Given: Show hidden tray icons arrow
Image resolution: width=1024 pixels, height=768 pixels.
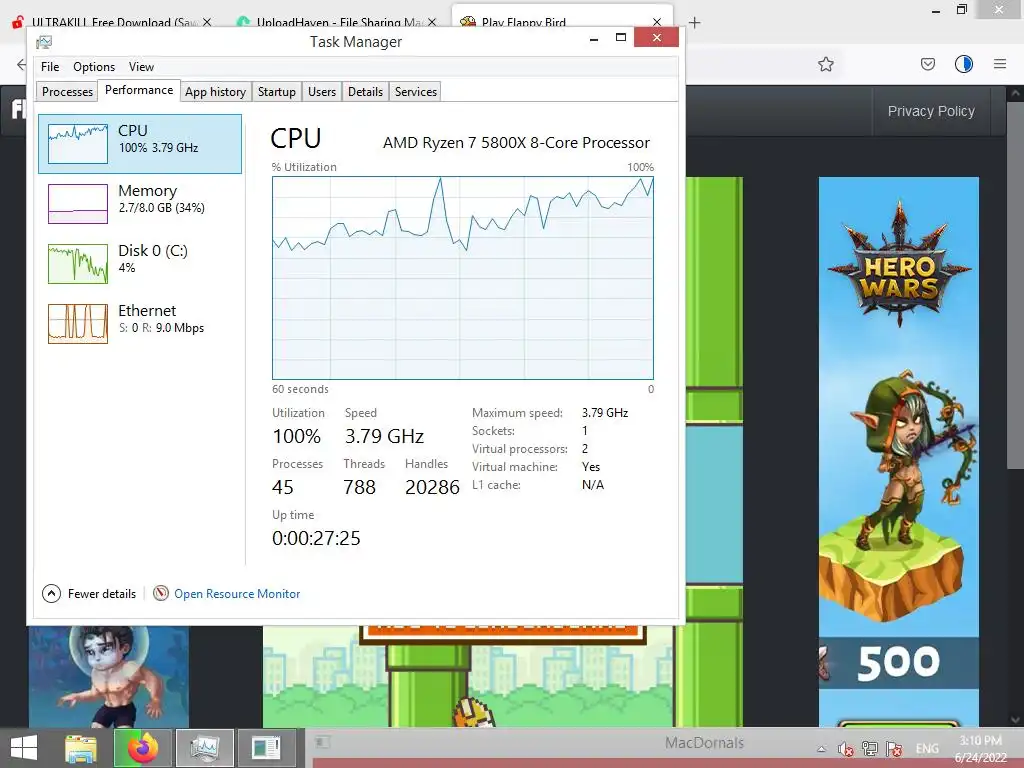Looking at the screenshot, I should [822, 749].
